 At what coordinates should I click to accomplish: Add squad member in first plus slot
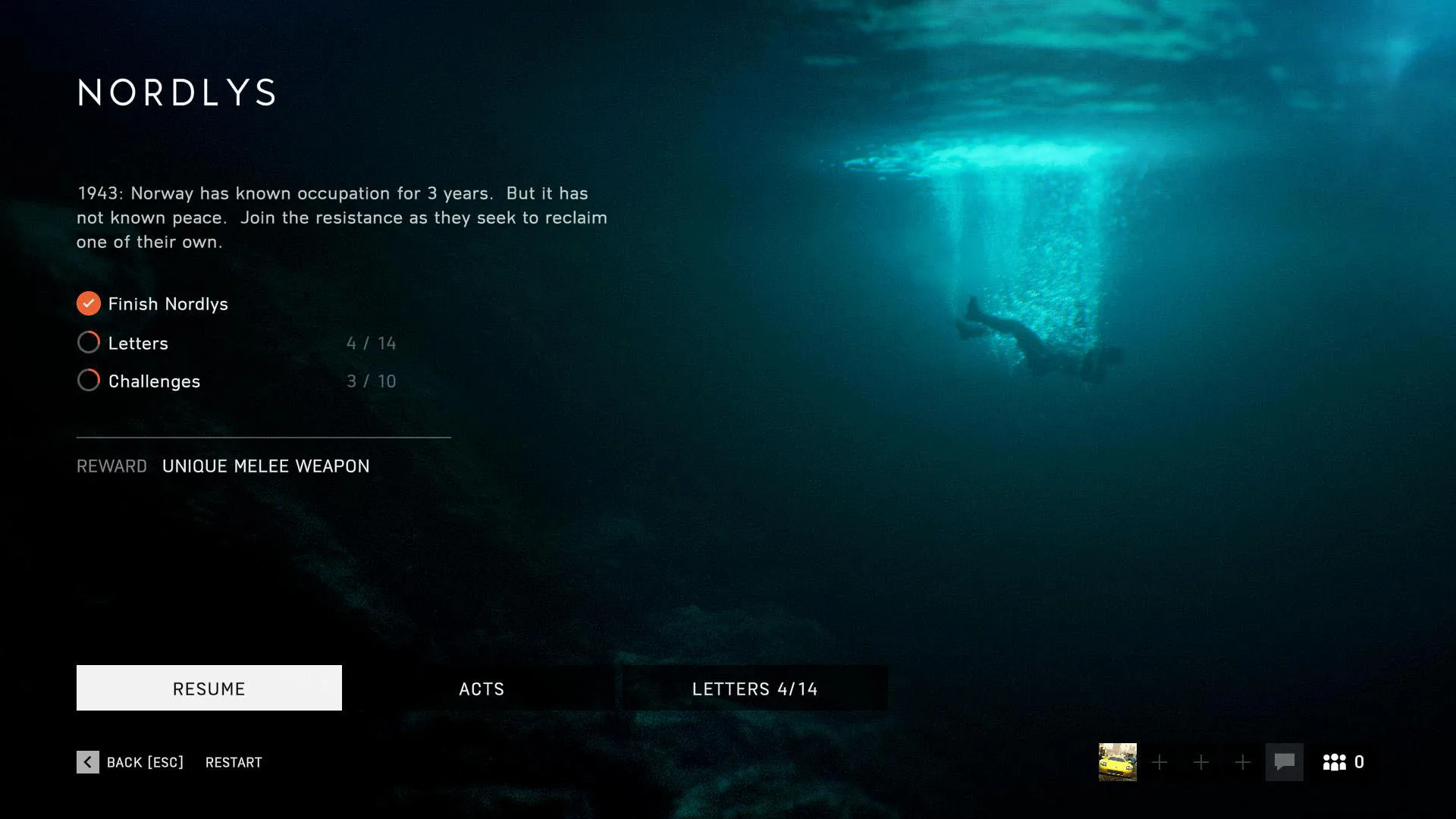click(1159, 762)
